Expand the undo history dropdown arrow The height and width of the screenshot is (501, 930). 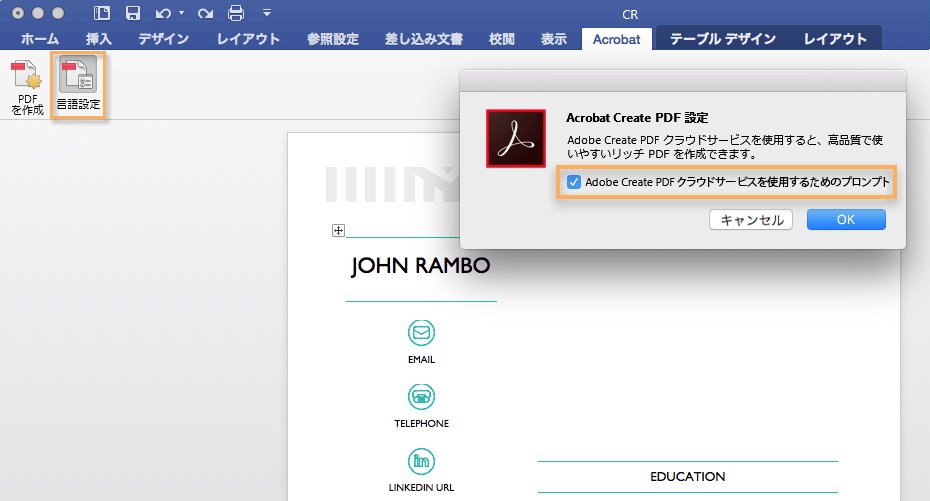[x=181, y=13]
